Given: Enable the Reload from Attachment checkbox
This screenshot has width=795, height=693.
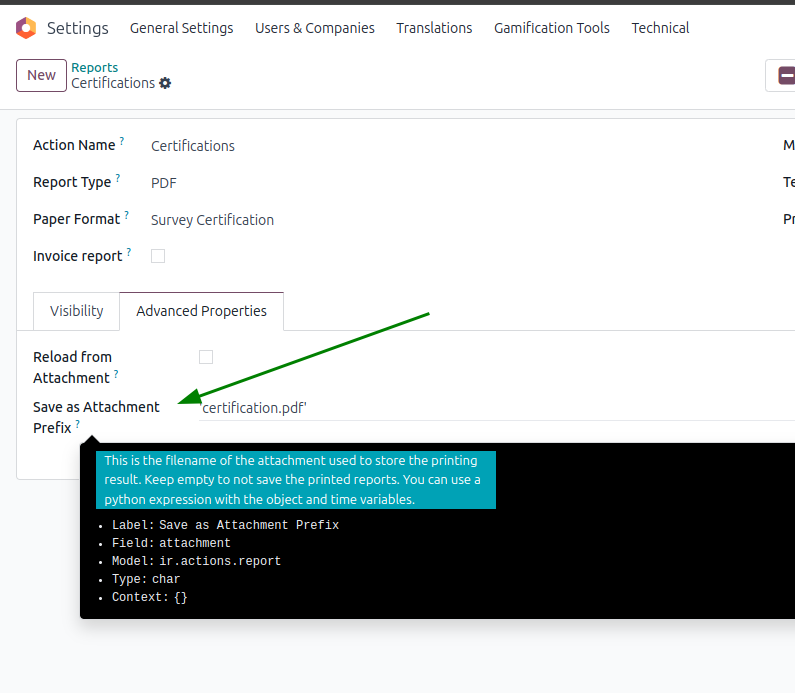Looking at the screenshot, I should pyautogui.click(x=206, y=357).
